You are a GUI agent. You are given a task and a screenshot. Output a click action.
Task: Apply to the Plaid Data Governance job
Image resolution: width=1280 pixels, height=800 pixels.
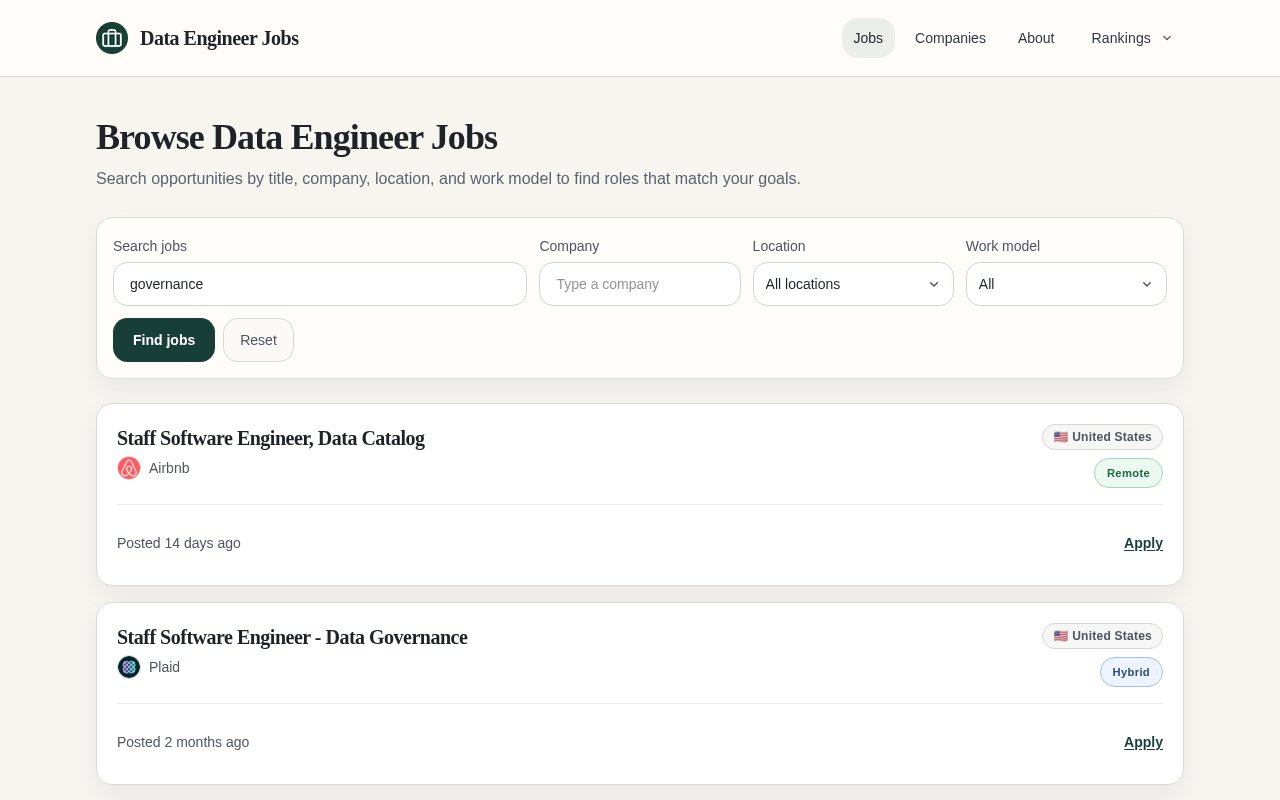(1143, 742)
